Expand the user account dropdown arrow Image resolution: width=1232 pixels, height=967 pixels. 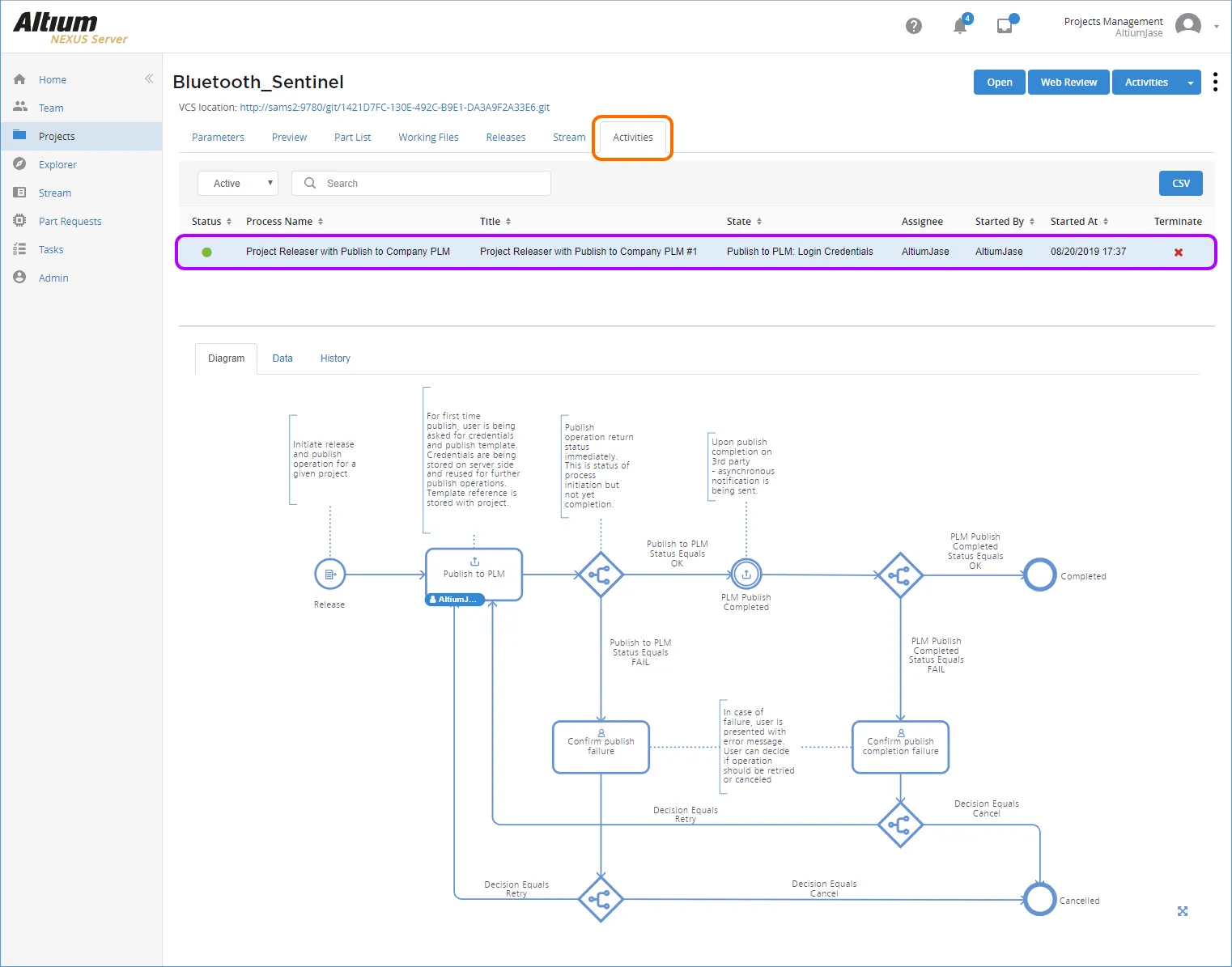pyautogui.click(x=1216, y=27)
